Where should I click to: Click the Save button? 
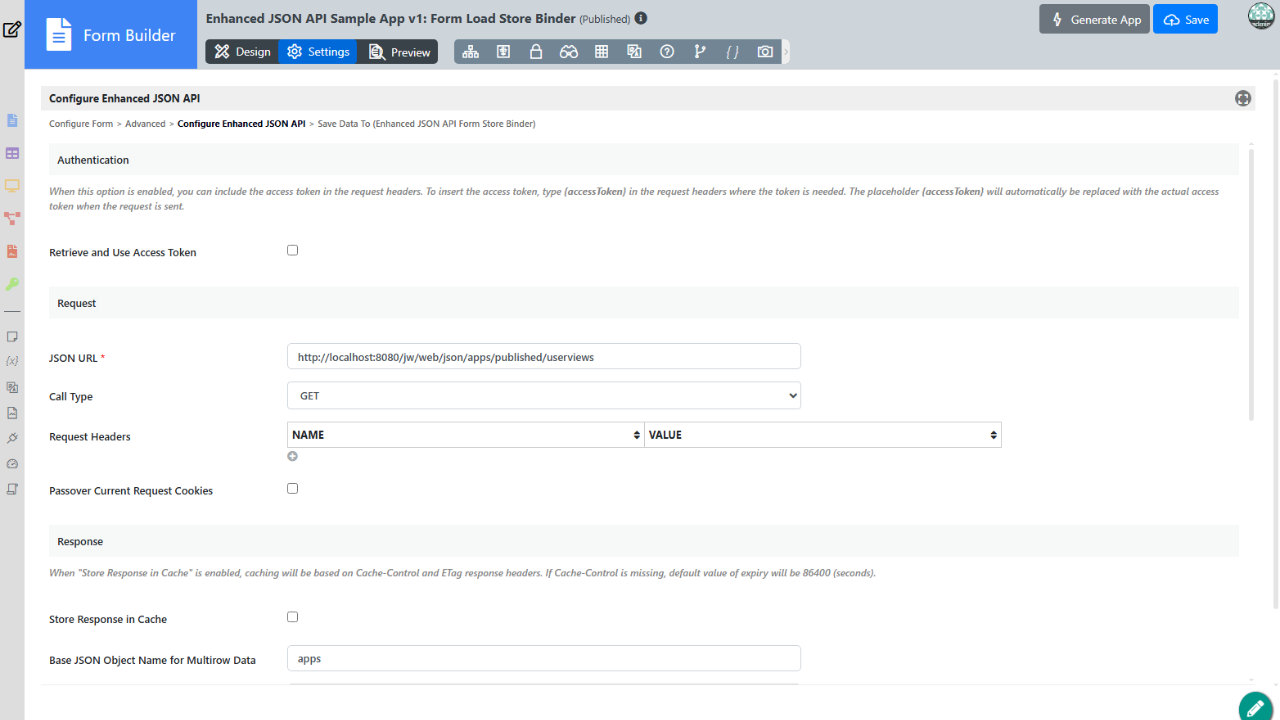[x=1185, y=20]
